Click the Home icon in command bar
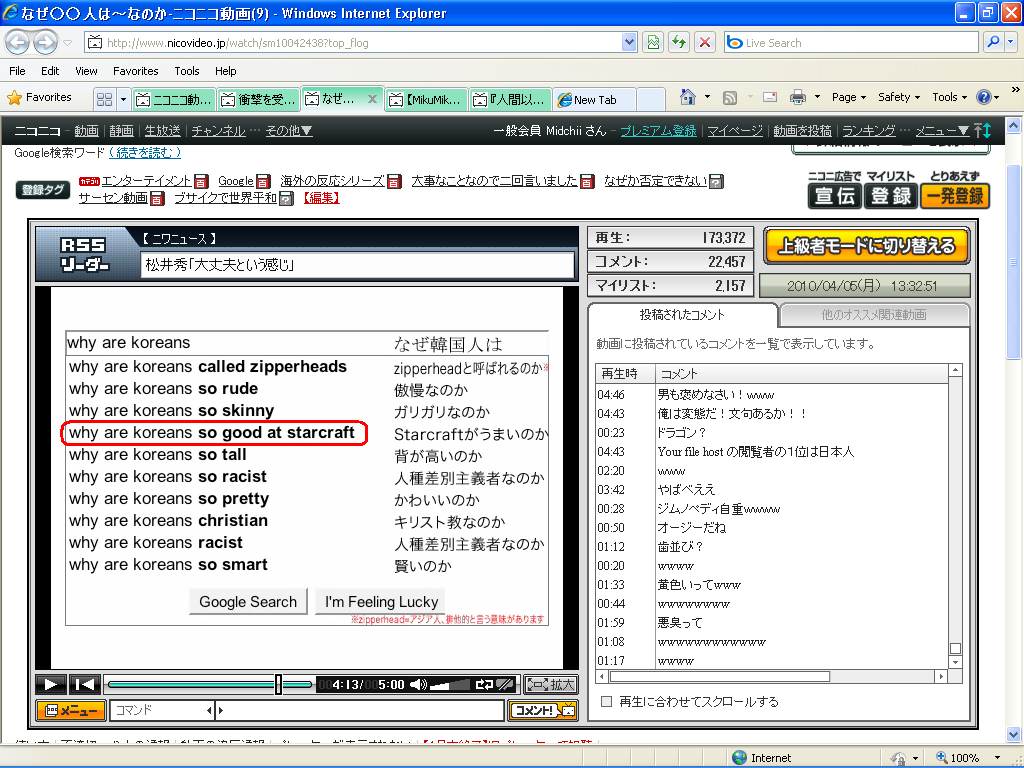 point(687,97)
